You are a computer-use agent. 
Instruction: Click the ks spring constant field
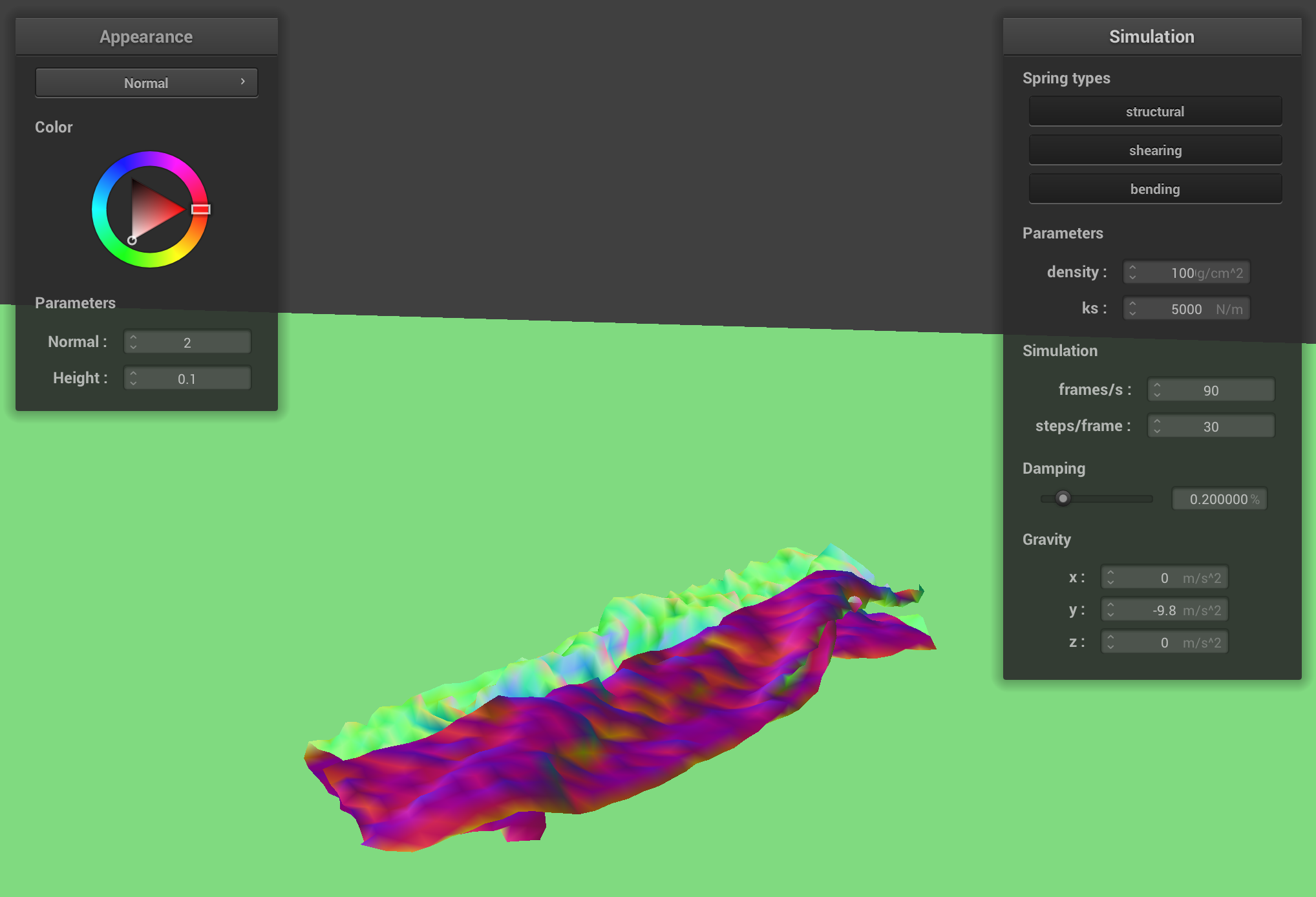point(1187,309)
